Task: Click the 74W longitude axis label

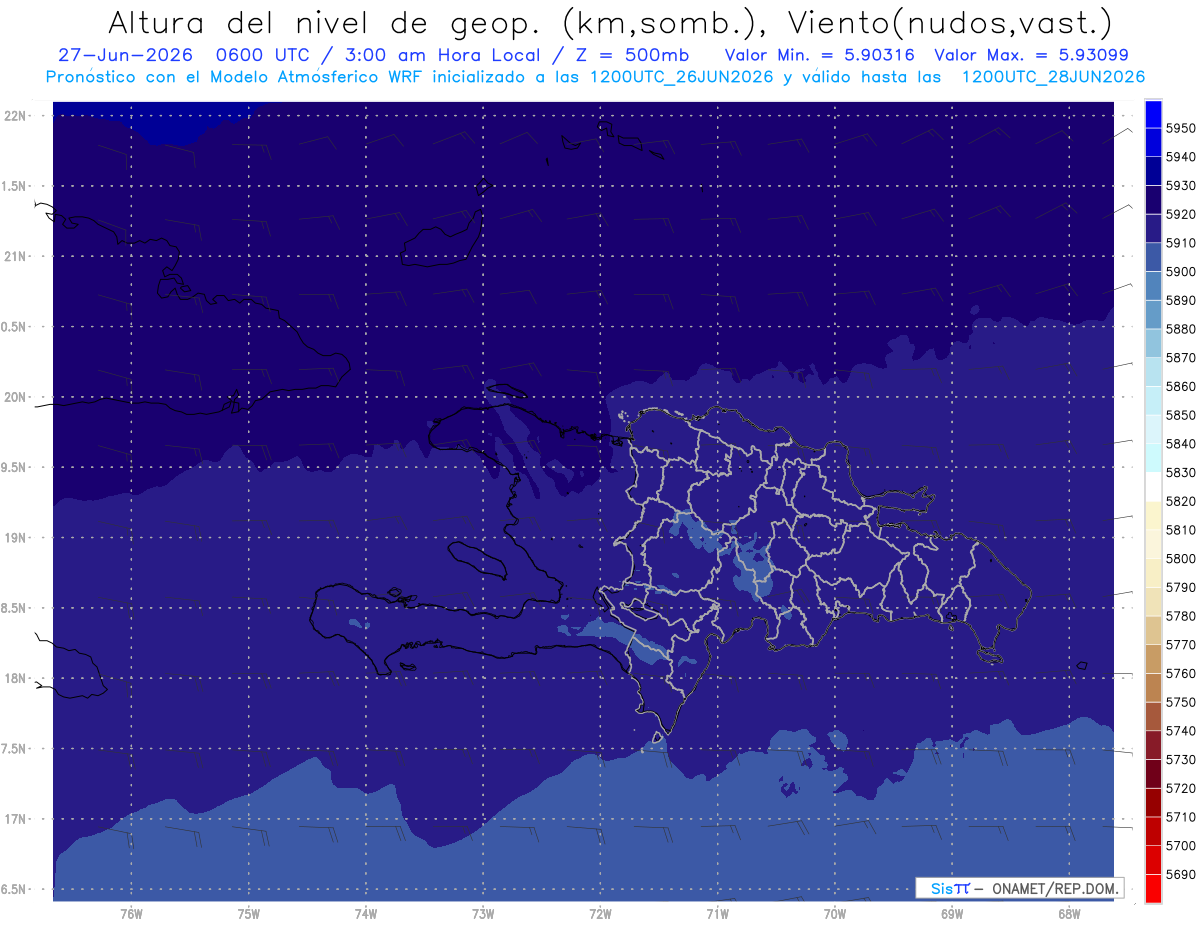Action: point(365,914)
